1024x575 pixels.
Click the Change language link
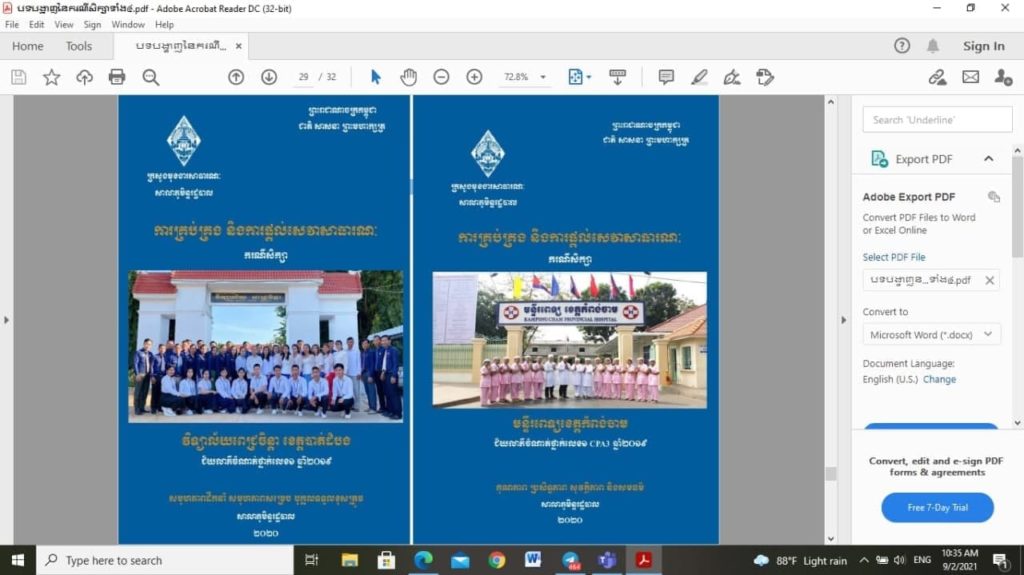click(939, 379)
